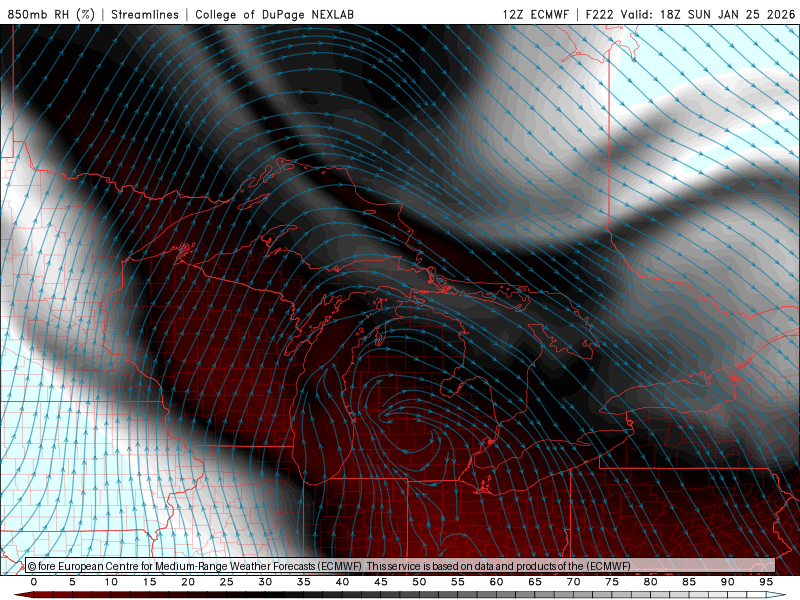Screen dimensions: 800x600
Task: Click the "25" humidity scale label
Action: [x=227, y=582]
